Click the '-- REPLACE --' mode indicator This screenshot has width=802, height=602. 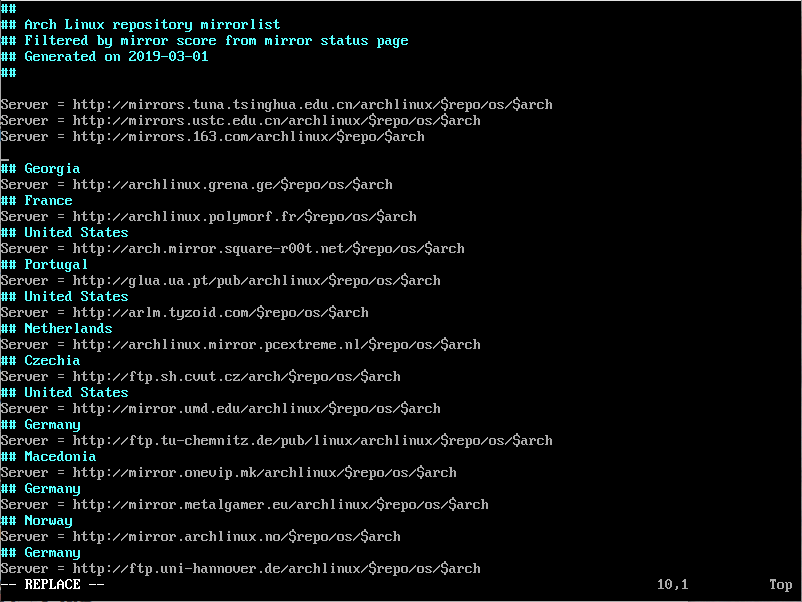pos(52,585)
